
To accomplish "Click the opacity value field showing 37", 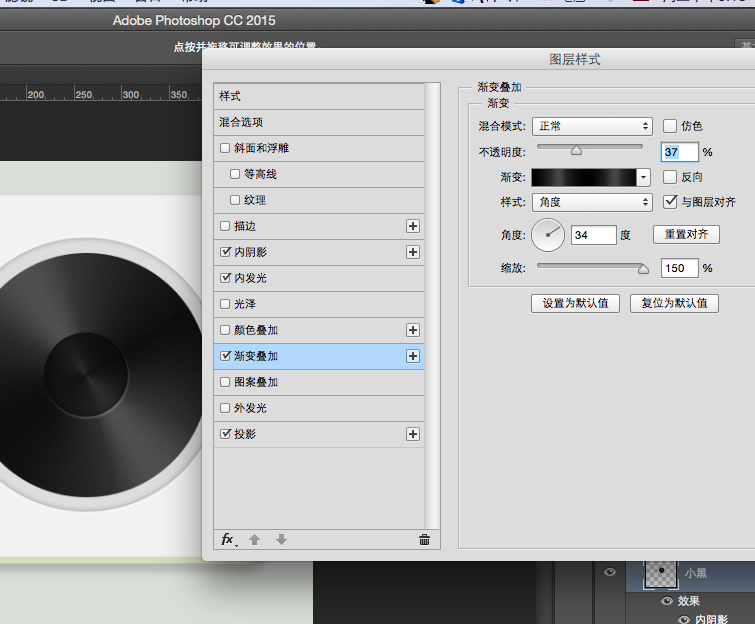I will click(679, 152).
